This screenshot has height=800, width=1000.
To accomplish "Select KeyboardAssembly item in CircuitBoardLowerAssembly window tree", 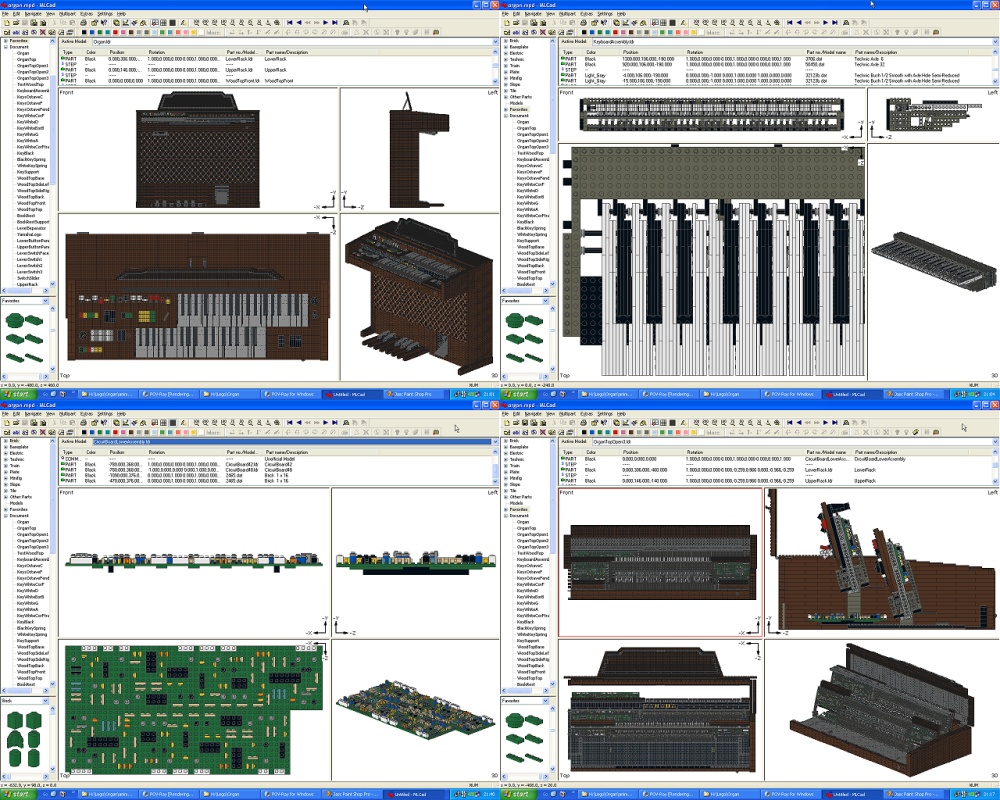I will [33, 559].
